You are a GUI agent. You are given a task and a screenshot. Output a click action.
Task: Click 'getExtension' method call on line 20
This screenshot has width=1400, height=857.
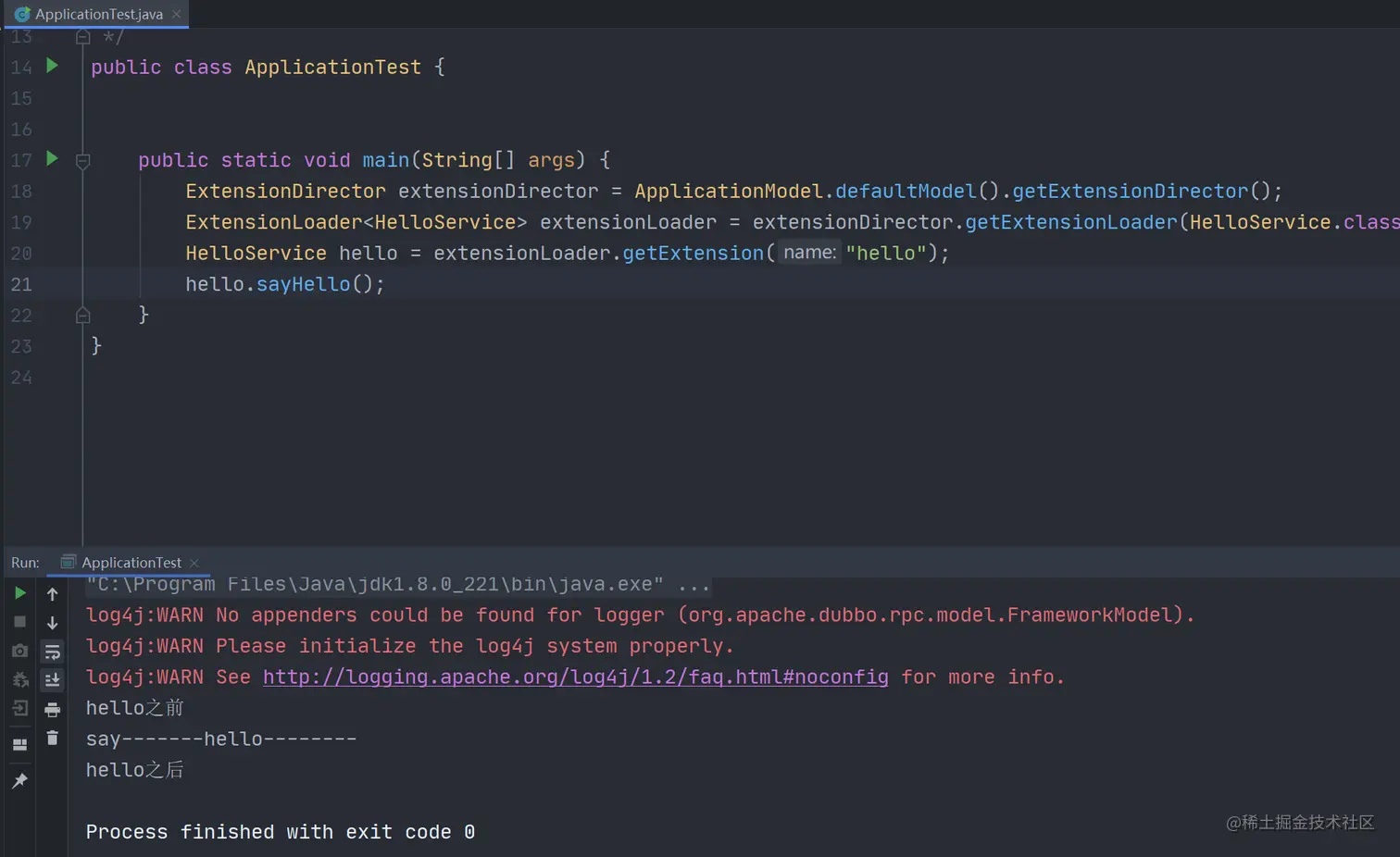[693, 253]
